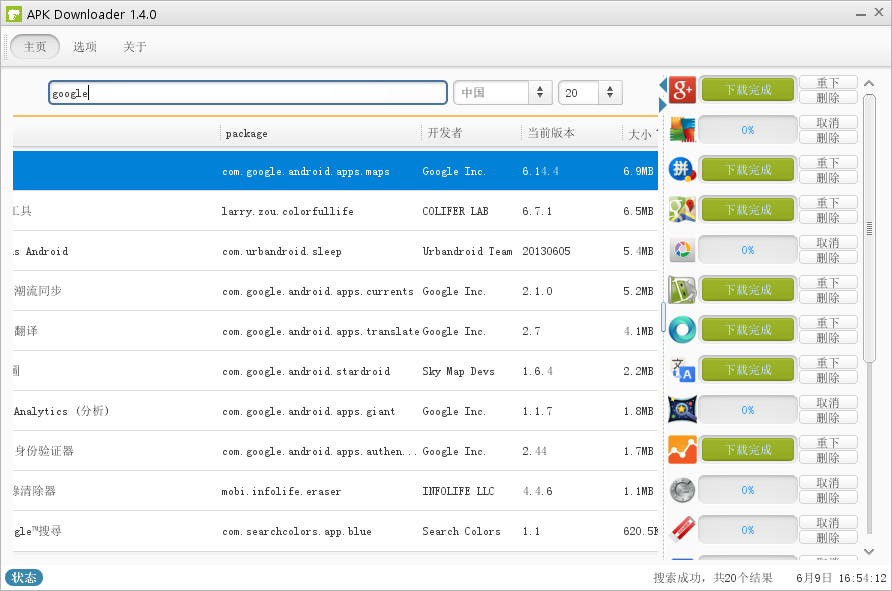Click 重下 for the Google+ download
Image resolution: width=892 pixels, height=591 pixels.
click(828, 82)
